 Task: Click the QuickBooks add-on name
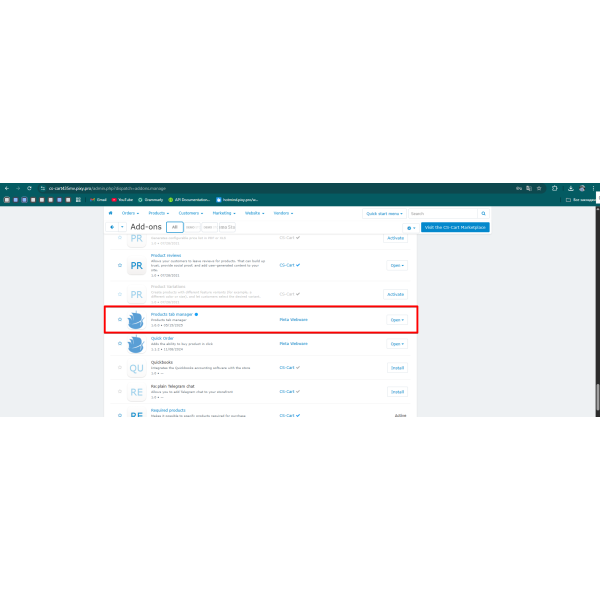(x=161, y=362)
